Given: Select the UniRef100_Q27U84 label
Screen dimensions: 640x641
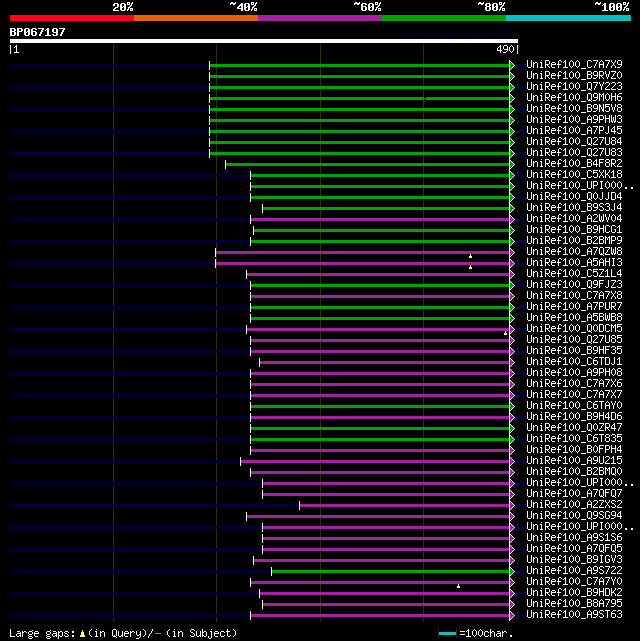Looking at the screenshot, I should 574,142.
